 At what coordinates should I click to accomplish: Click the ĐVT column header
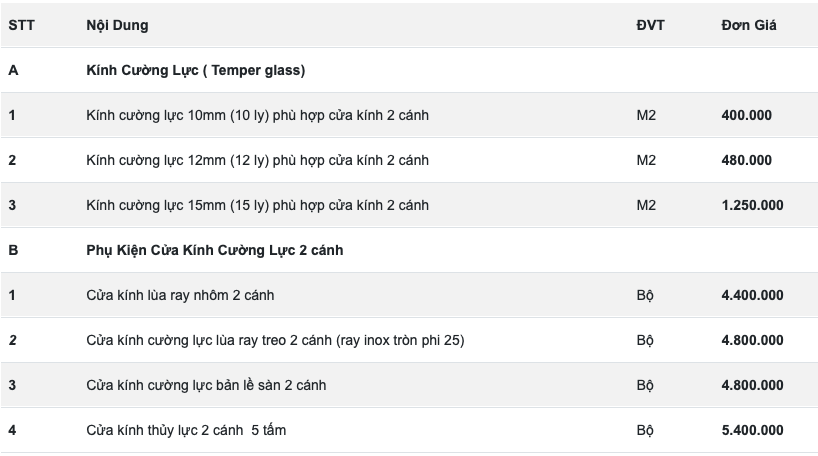650,25
